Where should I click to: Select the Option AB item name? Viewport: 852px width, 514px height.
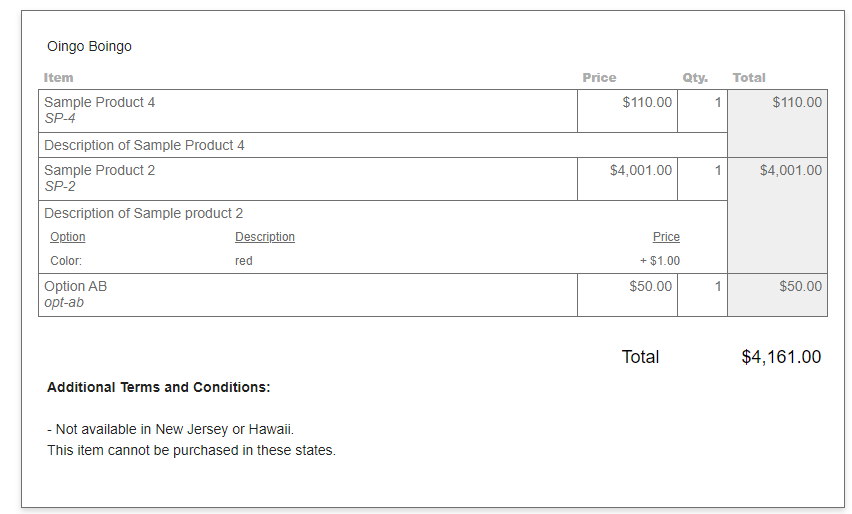coord(76,286)
